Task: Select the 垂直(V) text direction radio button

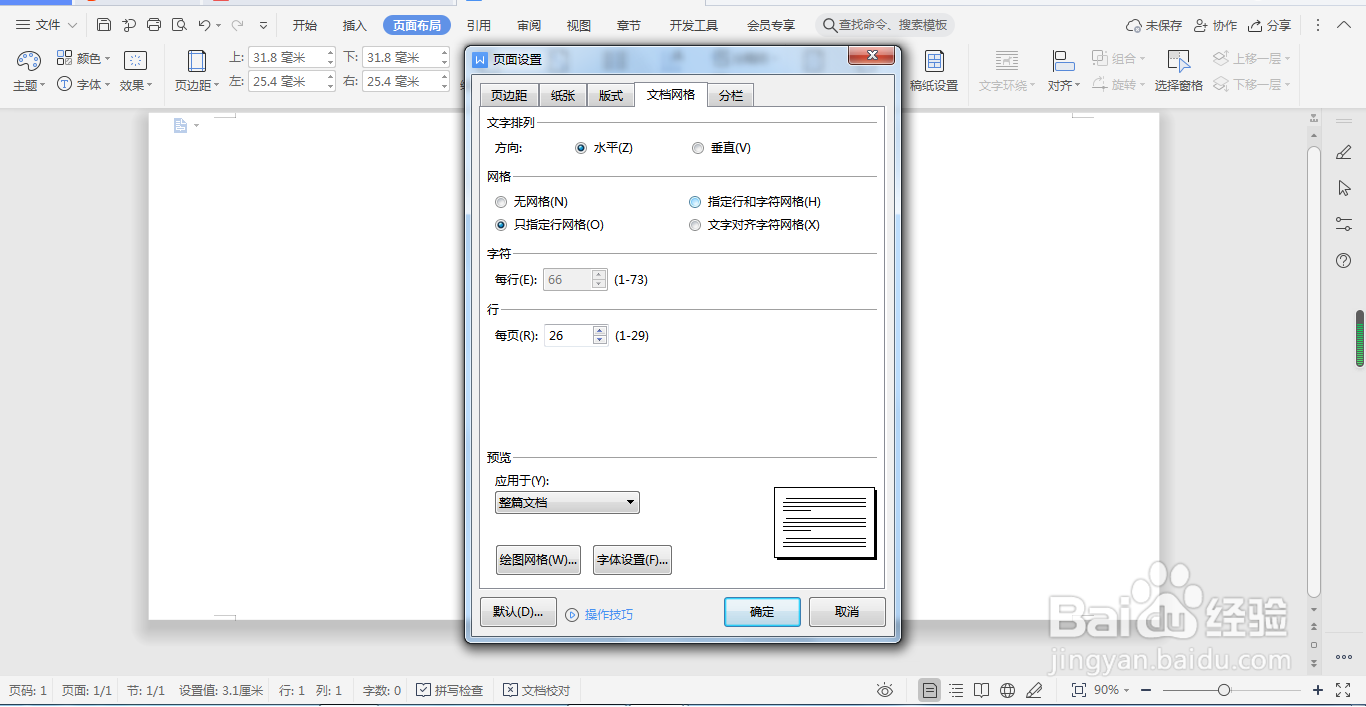Action: (x=697, y=147)
